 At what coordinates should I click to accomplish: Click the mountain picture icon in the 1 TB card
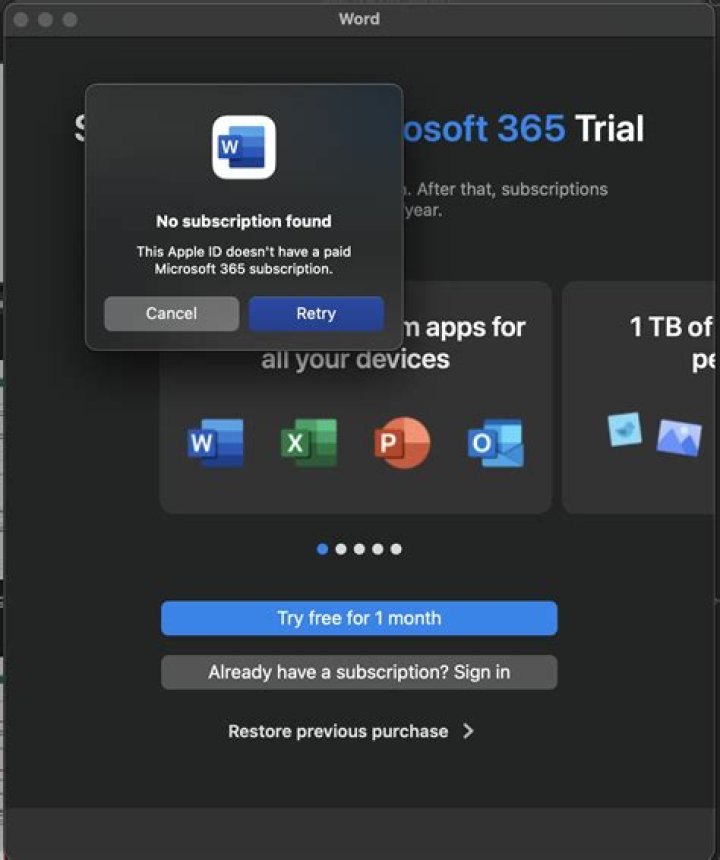(x=679, y=437)
